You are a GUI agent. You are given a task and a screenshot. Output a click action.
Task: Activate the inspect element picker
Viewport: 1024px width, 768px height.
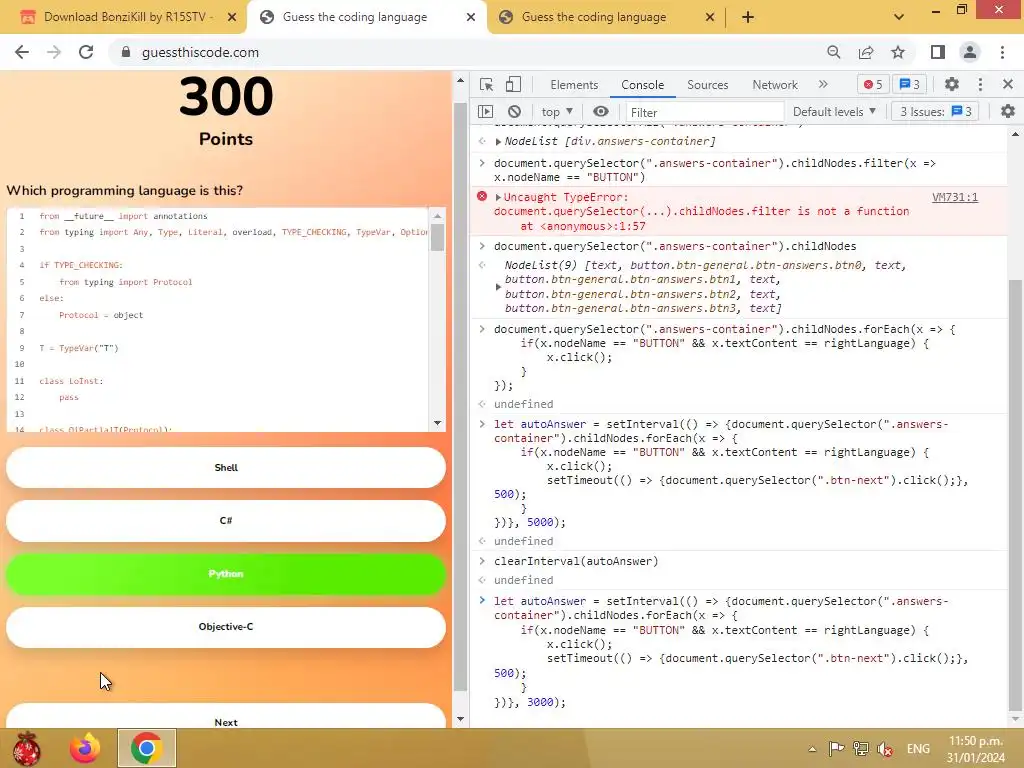tap(486, 84)
